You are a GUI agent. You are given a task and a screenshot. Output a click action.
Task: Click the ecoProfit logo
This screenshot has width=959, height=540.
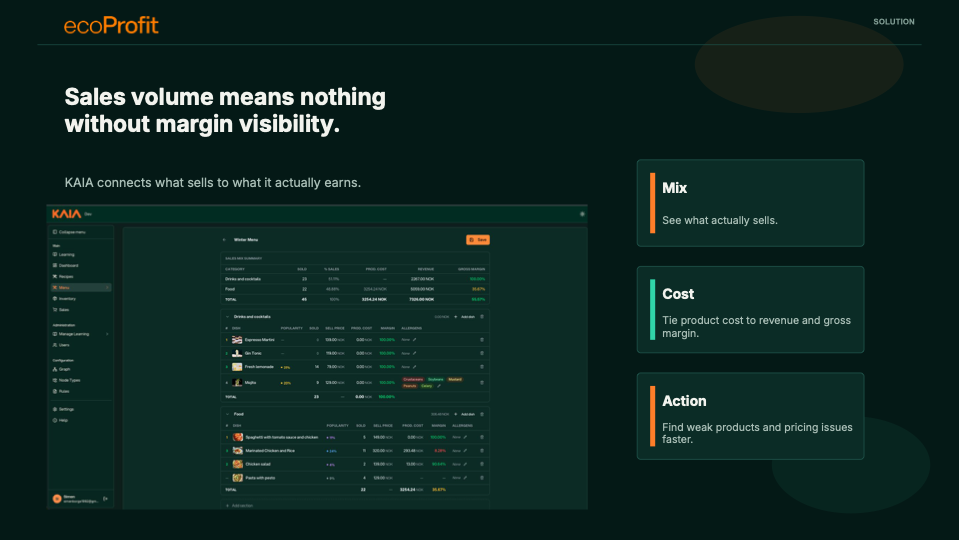pyautogui.click(x=111, y=25)
